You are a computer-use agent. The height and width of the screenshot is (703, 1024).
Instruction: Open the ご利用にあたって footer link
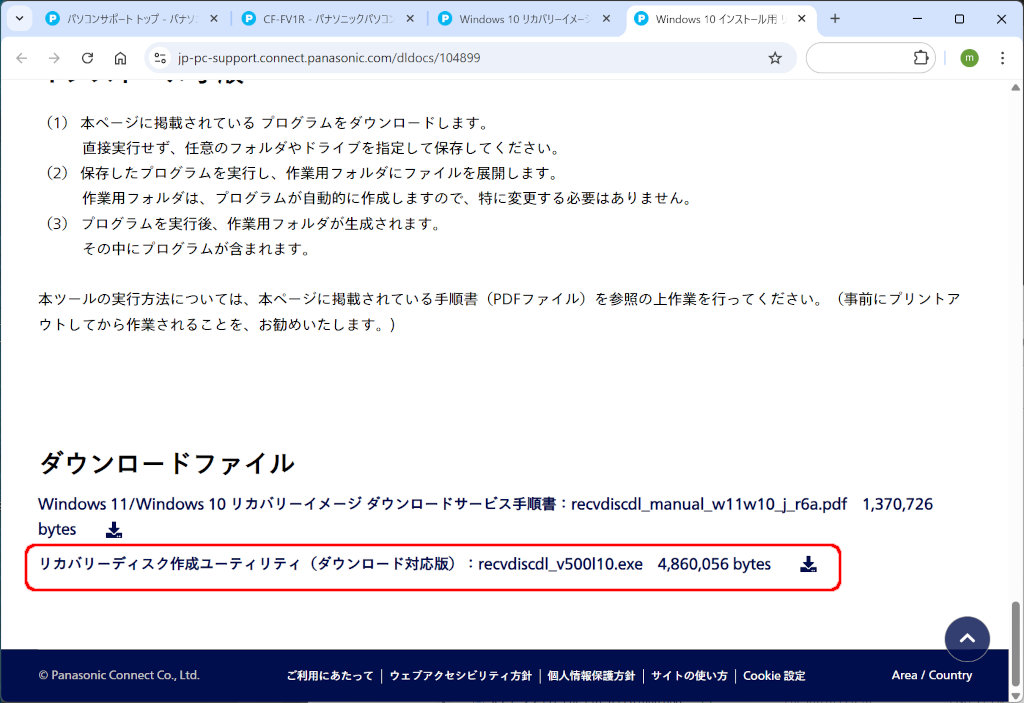[x=330, y=676]
